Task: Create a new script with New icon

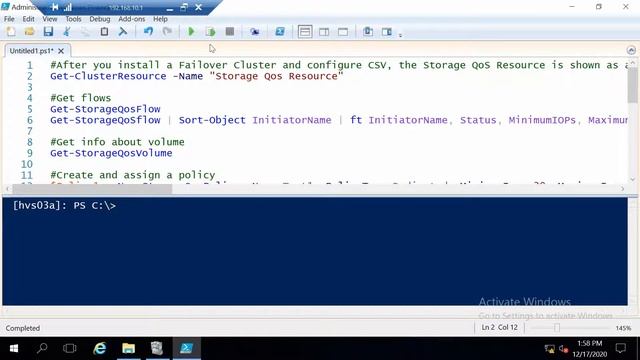Action: [x=11, y=31]
